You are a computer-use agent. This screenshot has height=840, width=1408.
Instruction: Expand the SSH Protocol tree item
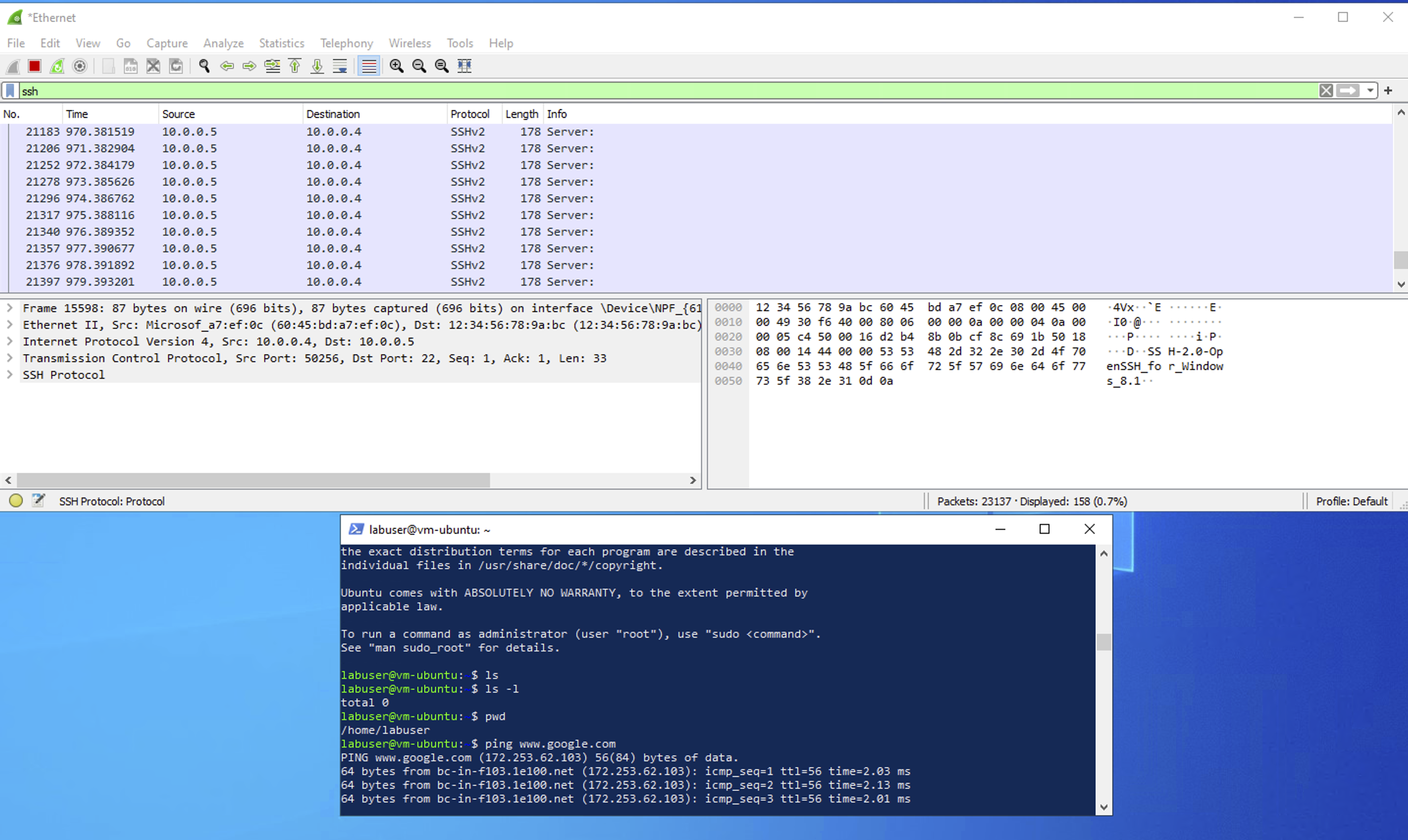click(10, 375)
